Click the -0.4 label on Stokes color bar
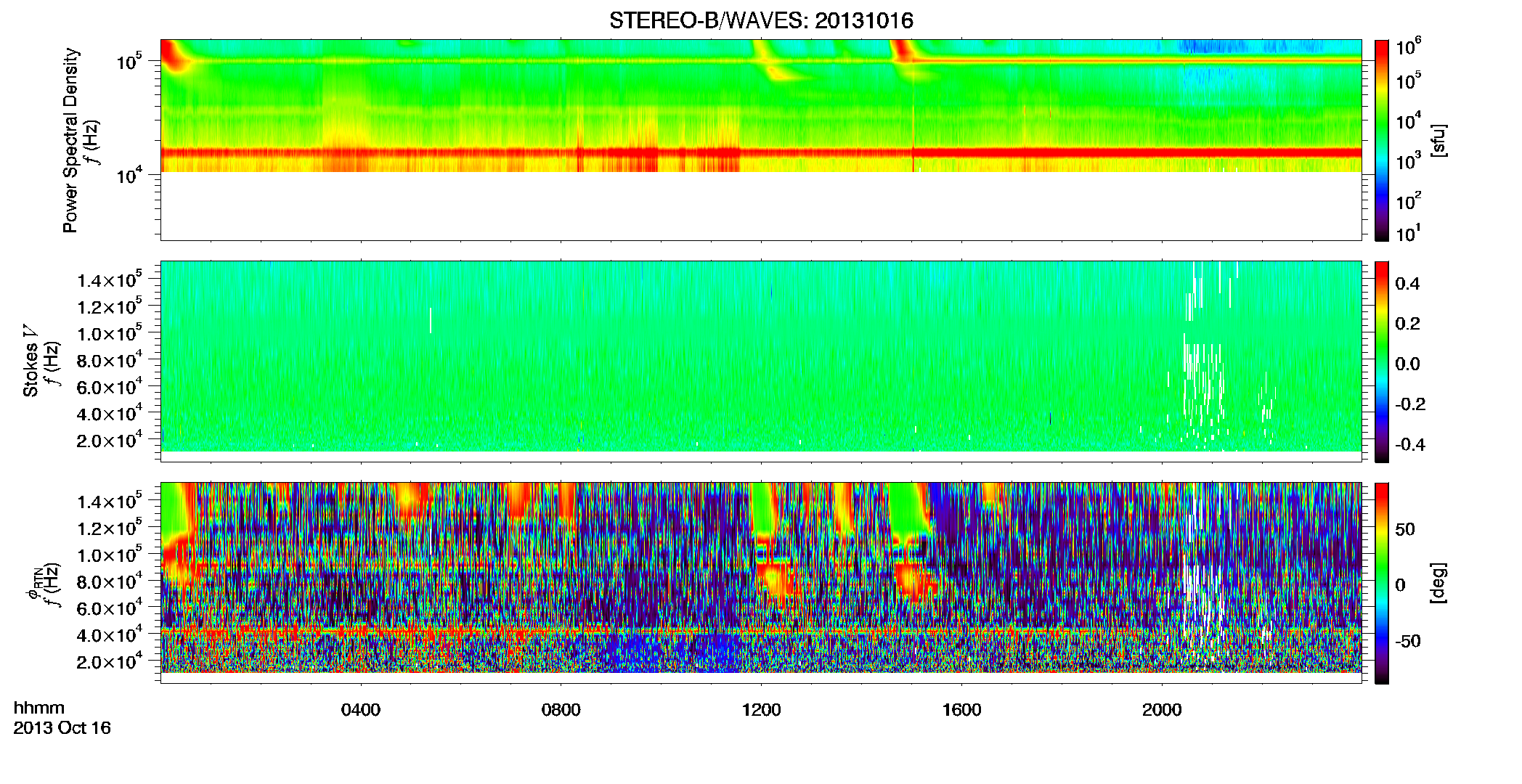The image size is (1522, 784). [1410, 444]
